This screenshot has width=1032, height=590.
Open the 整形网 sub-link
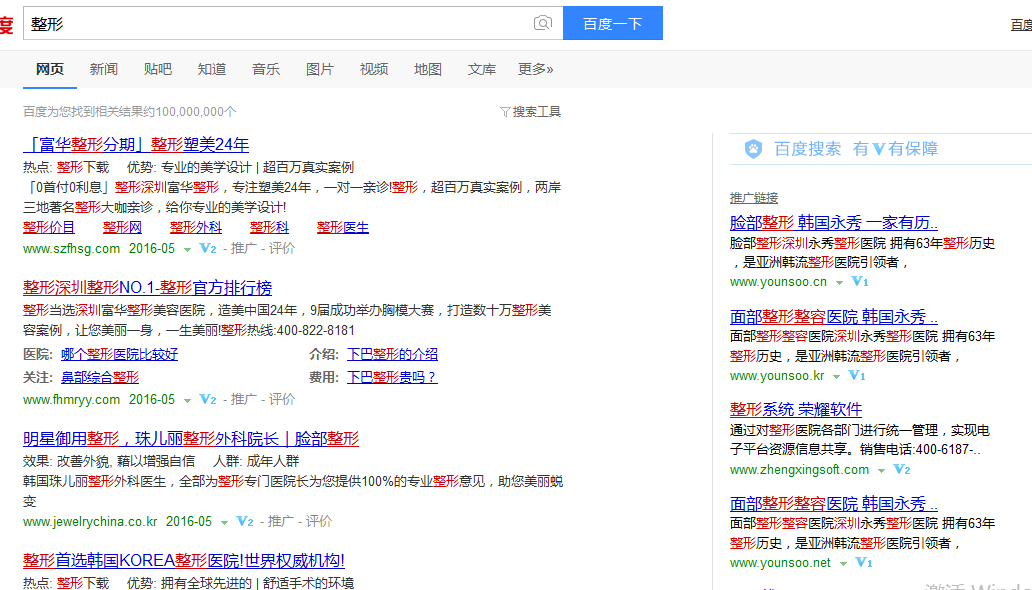pos(122,227)
